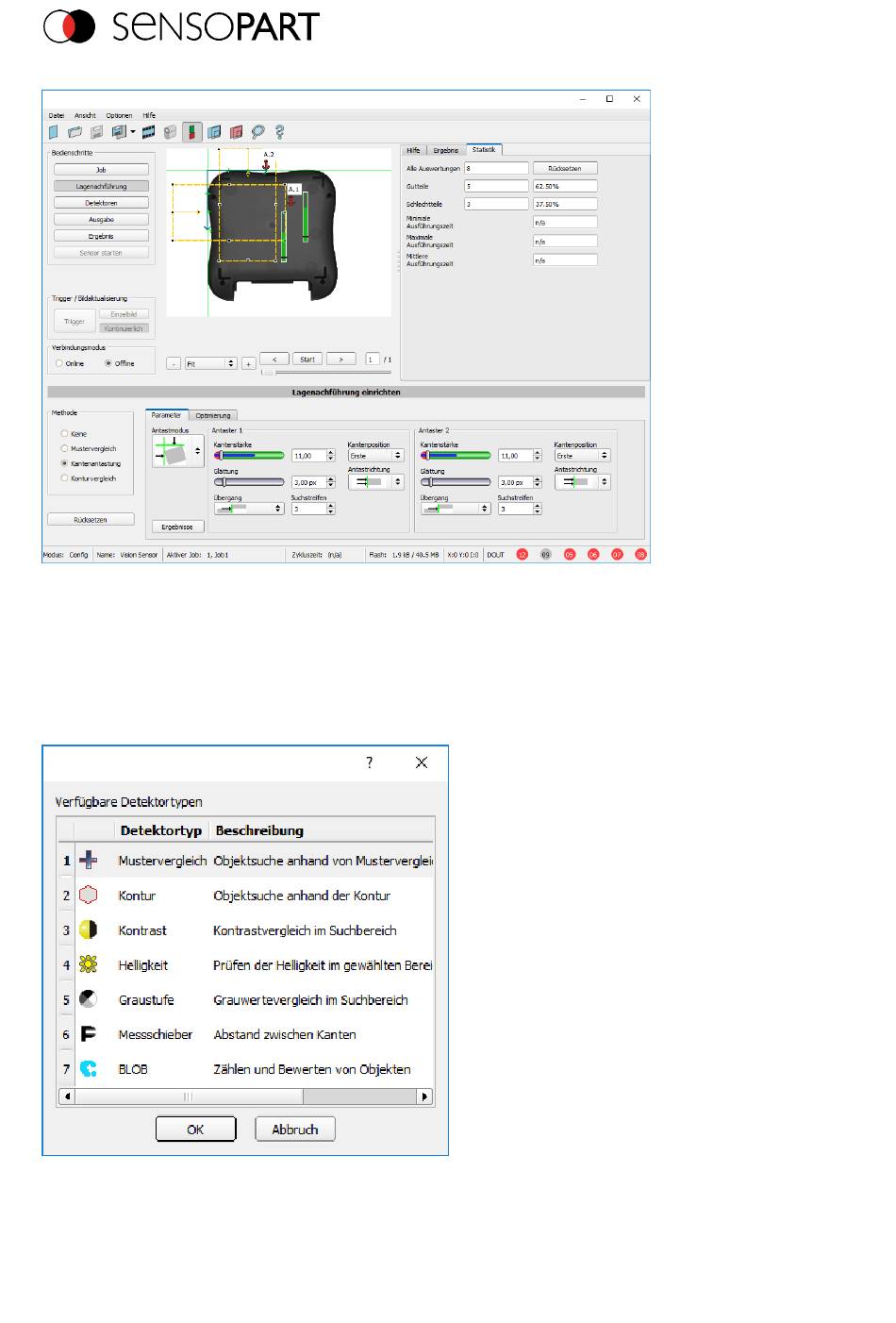This screenshot has height=1323, width=896.
Task: Click Abbruch in detector type dialog
Action: click(x=295, y=1129)
